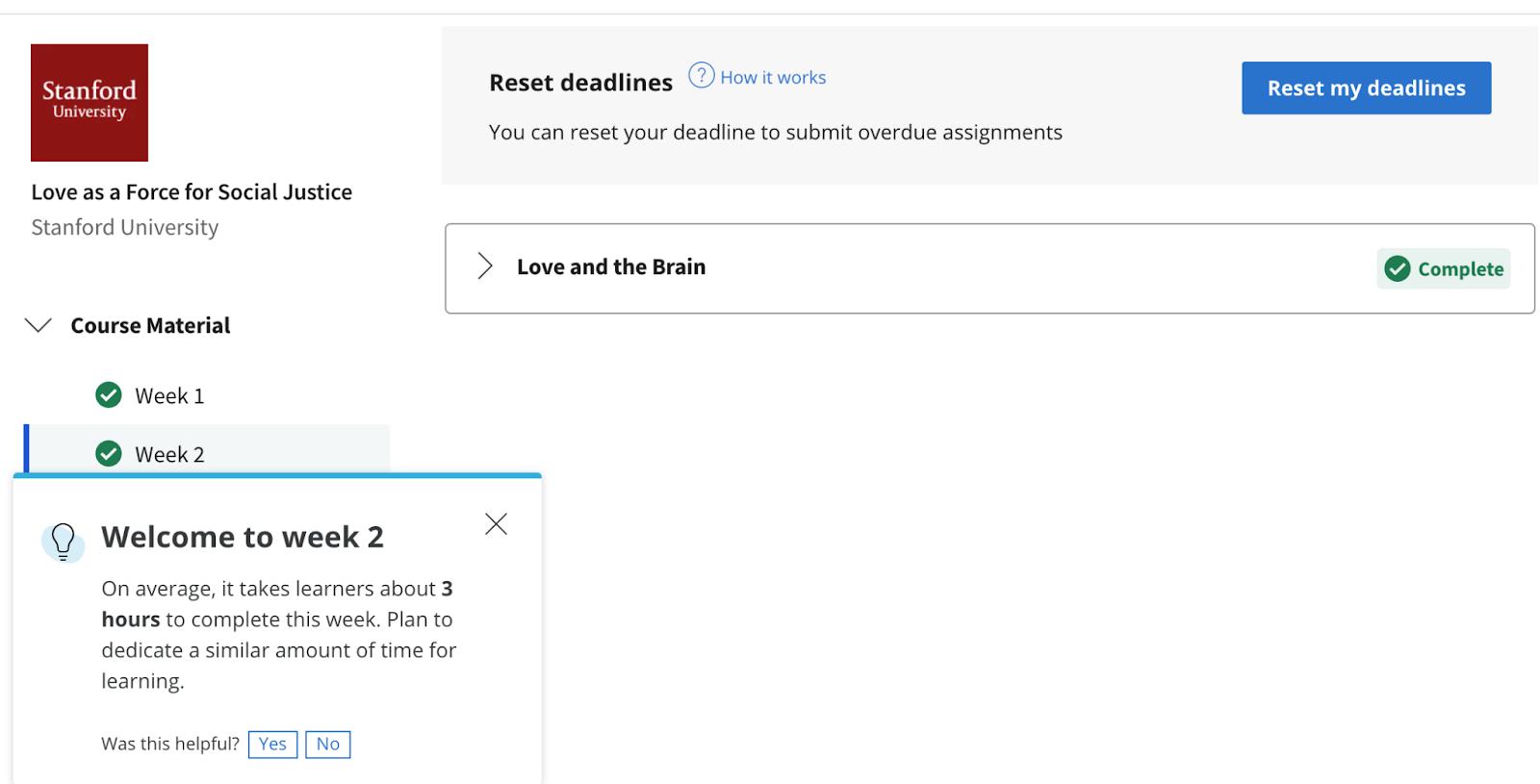The height and width of the screenshot is (784, 1540).
Task: Open the How it works link
Action: [x=773, y=77]
